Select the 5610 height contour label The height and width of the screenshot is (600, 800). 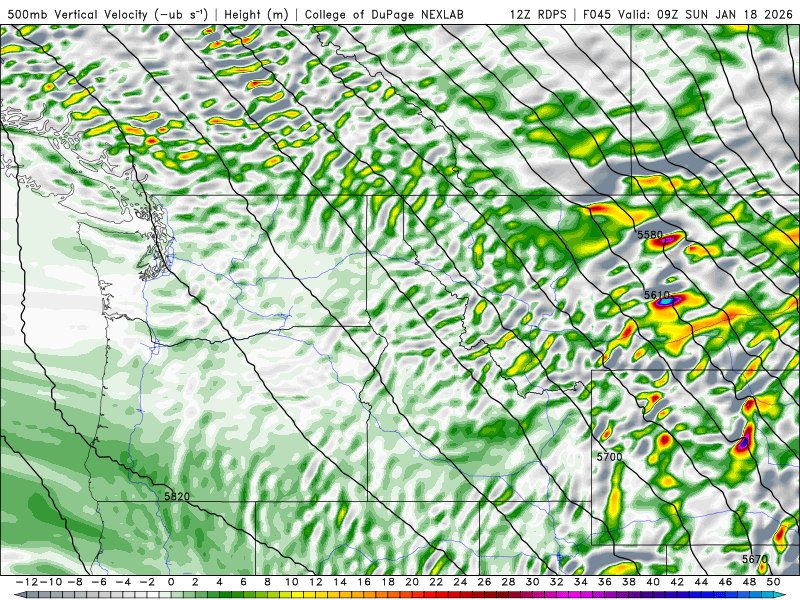657,295
